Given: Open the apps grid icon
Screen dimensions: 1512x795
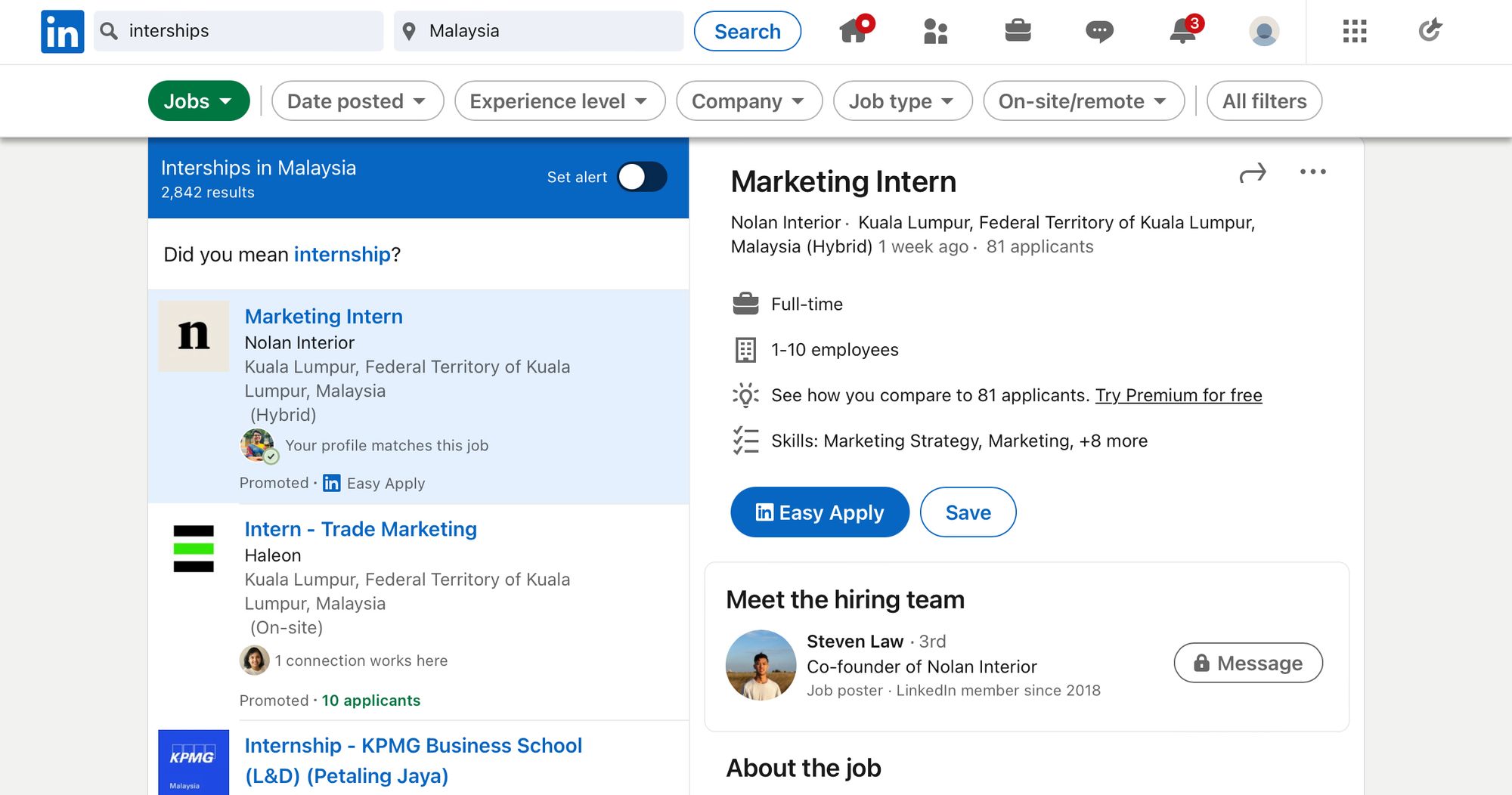Looking at the screenshot, I should pyautogui.click(x=1355, y=31).
